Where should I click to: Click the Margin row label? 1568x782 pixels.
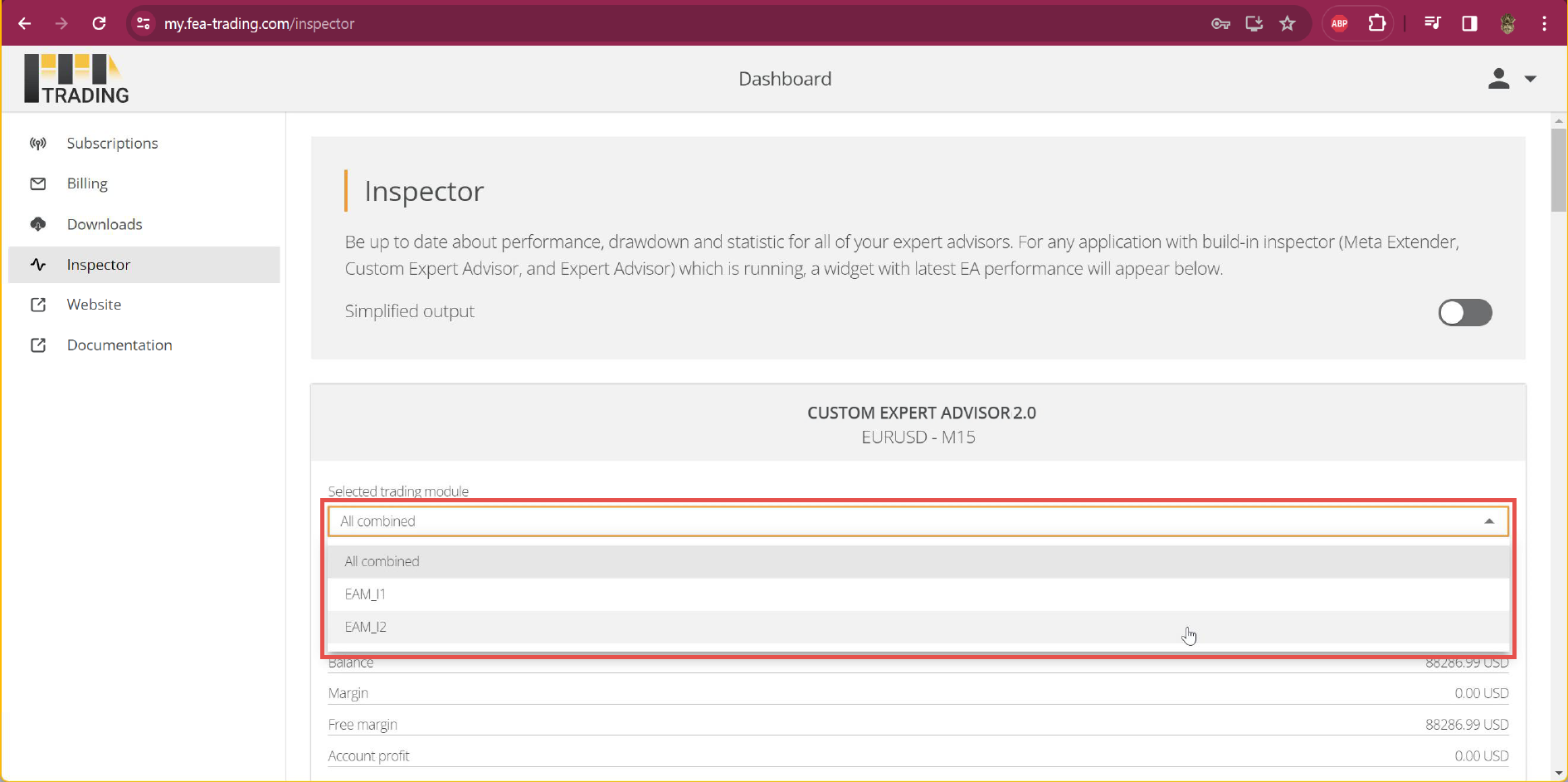348,693
